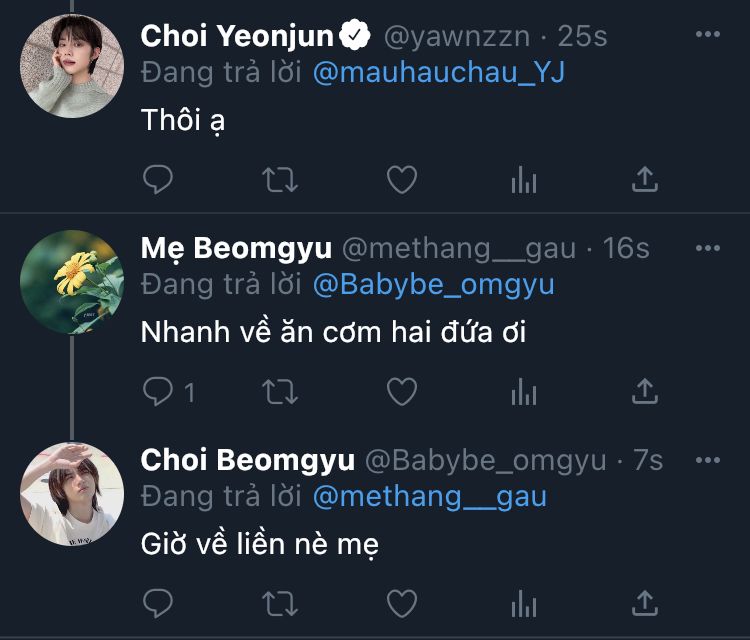Open the @Babybe_omgyu mention link
This screenshot has height=640, width=750.
point(433,284)
